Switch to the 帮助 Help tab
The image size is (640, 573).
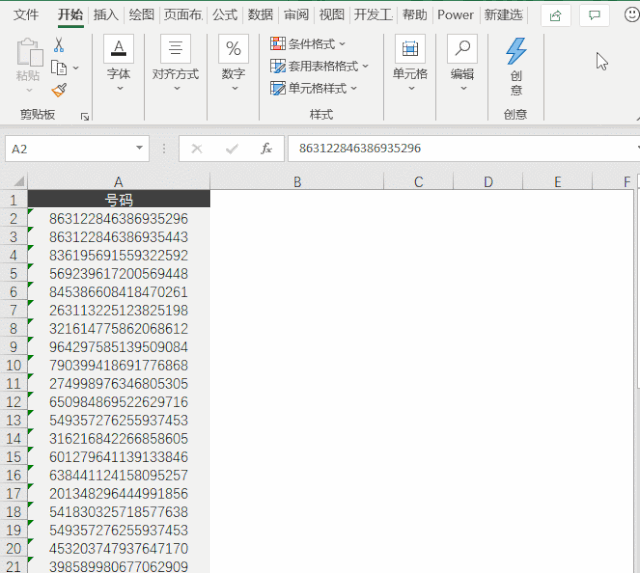click(415, 15)
